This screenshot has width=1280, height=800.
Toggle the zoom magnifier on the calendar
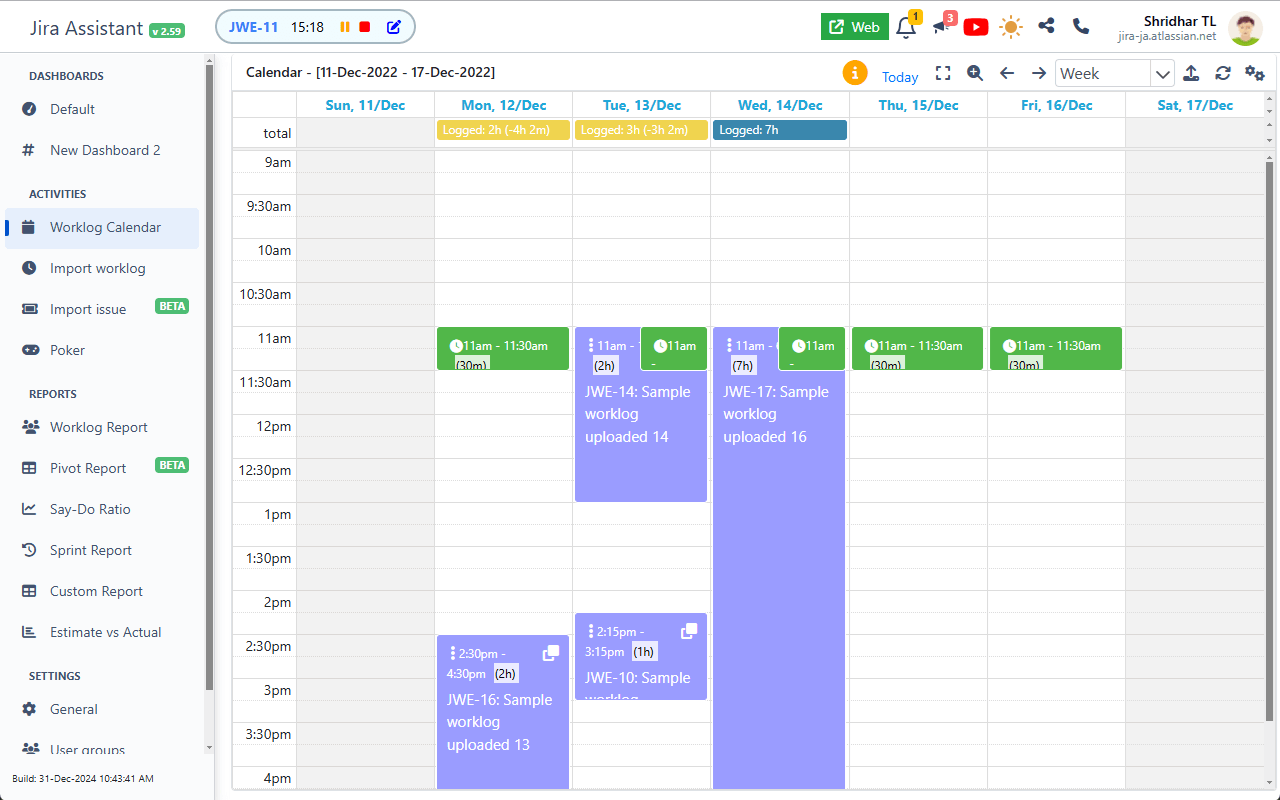974,73
